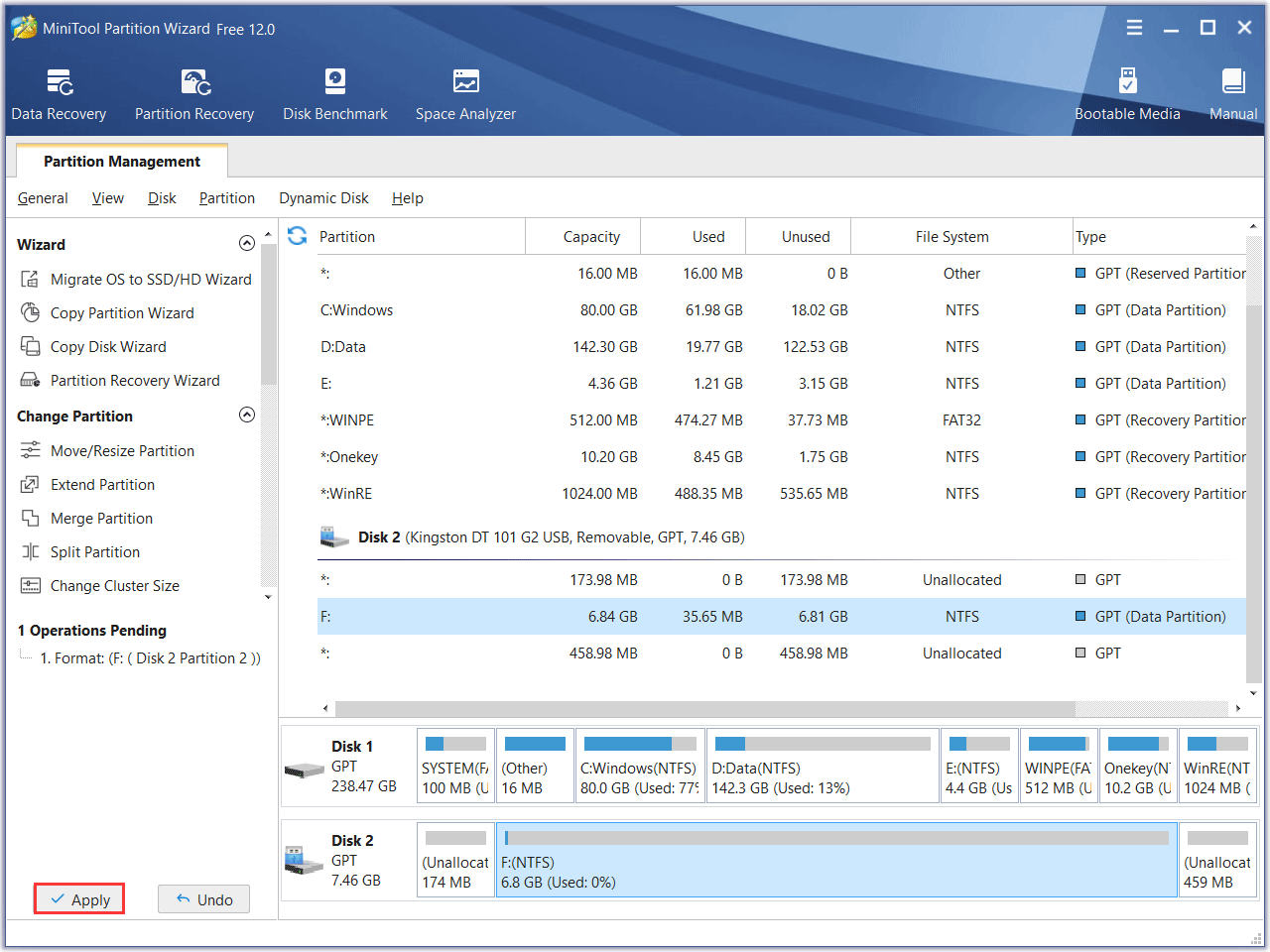Click the Change Cluster Size icon

pos(30,586)
